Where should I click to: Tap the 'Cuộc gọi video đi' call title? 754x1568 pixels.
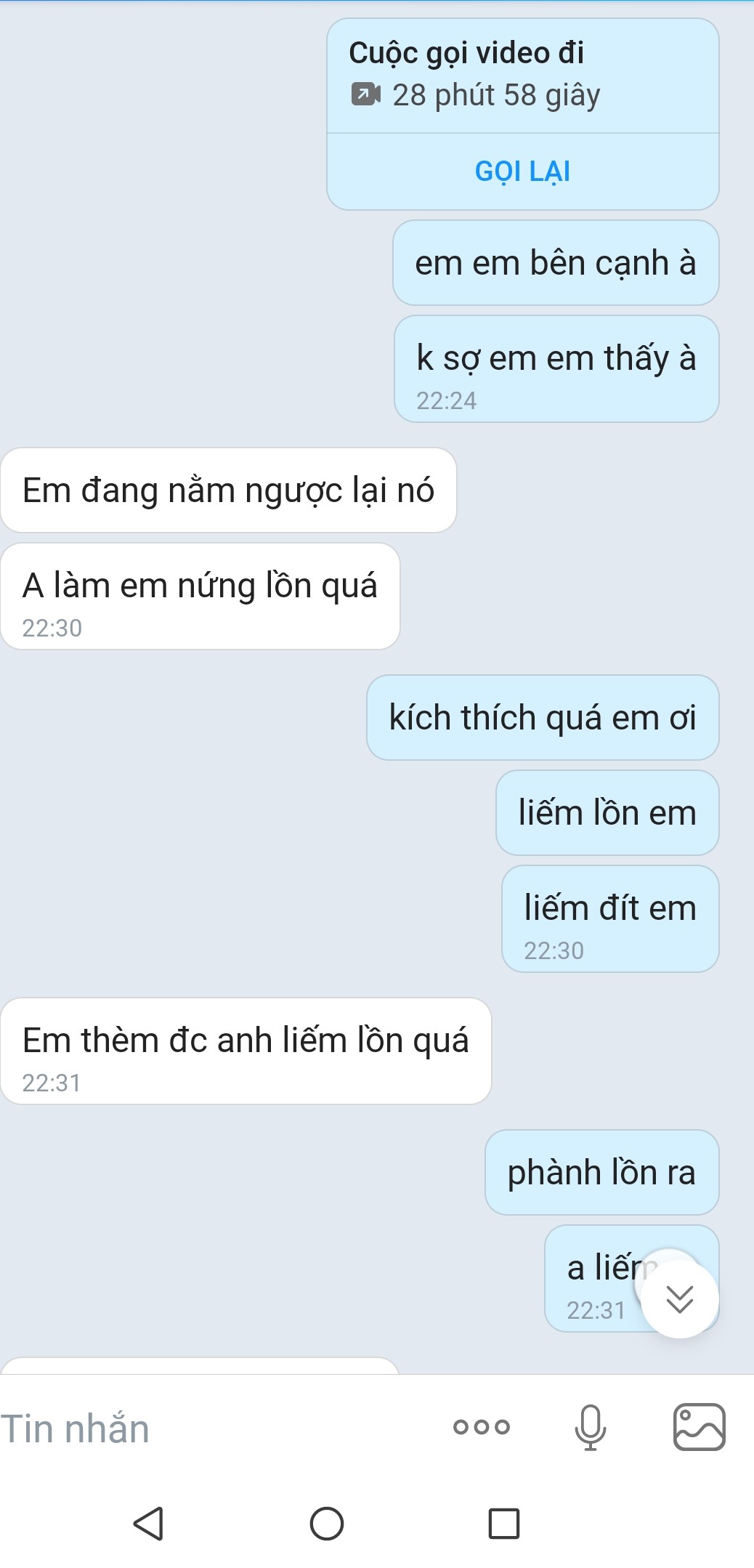(466, 53)
